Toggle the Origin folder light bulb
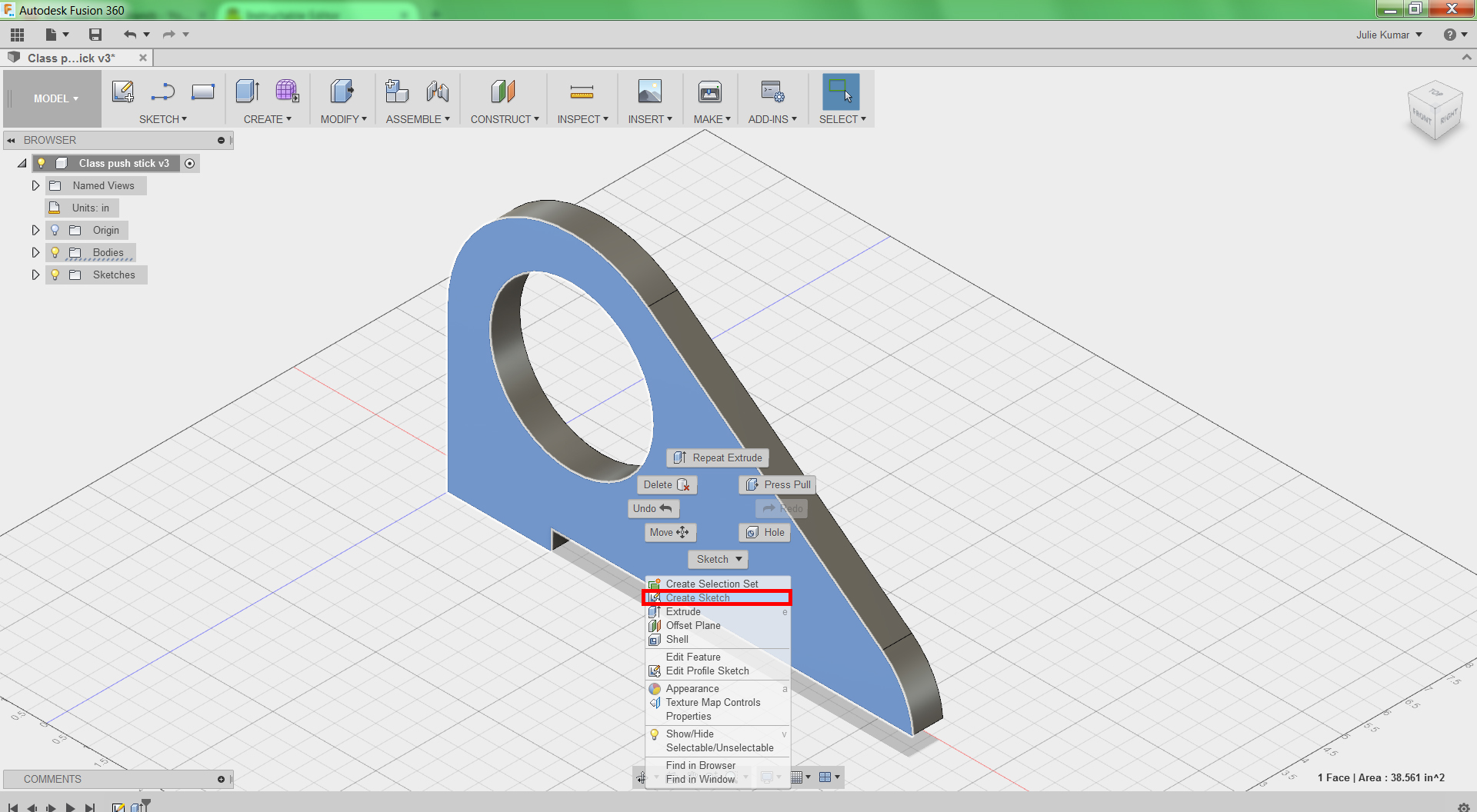The width and height of the screenshot is (1477, 812). [x=55, y=230]
